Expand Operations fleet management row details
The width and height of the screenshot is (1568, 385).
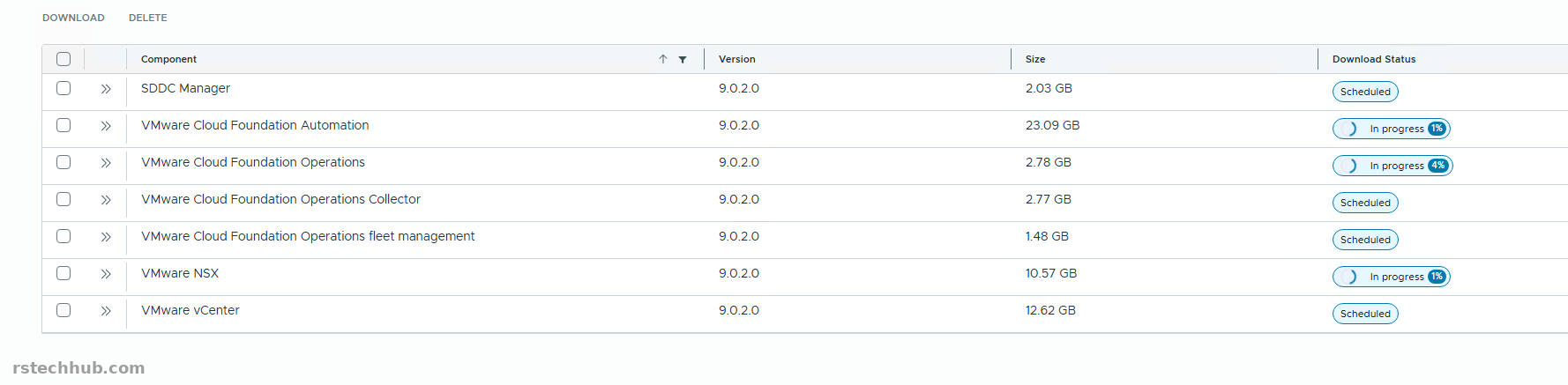coord(106,237)
